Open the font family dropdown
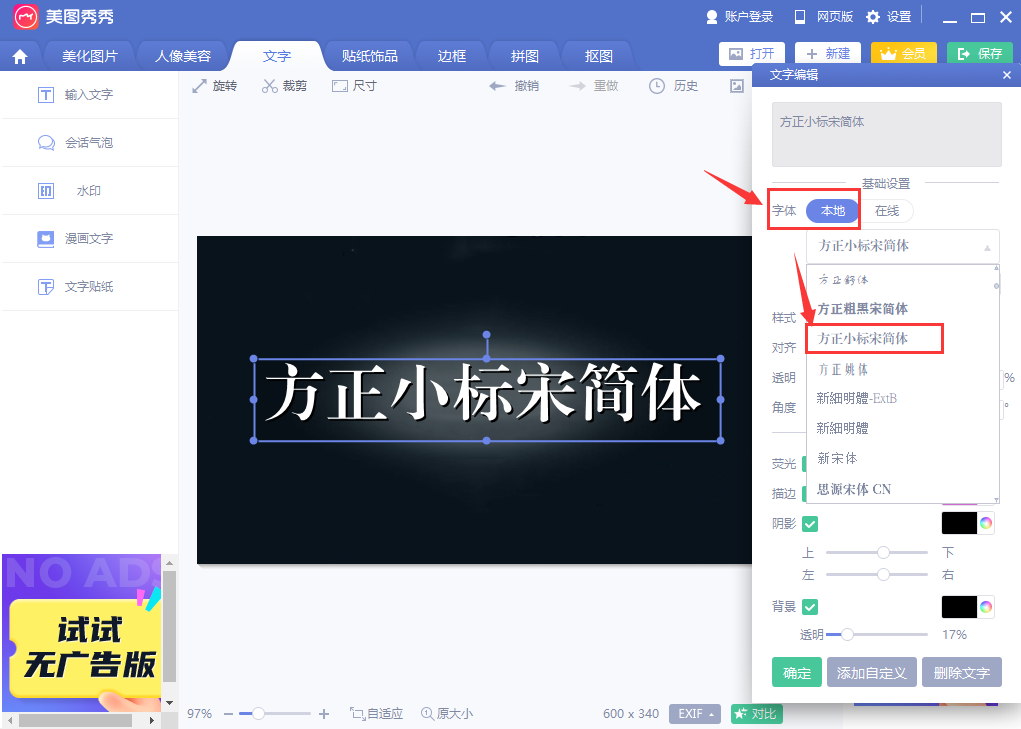The width and height of the screenshot is (1021, 729). pyautogui.click(x=902, y=246)
